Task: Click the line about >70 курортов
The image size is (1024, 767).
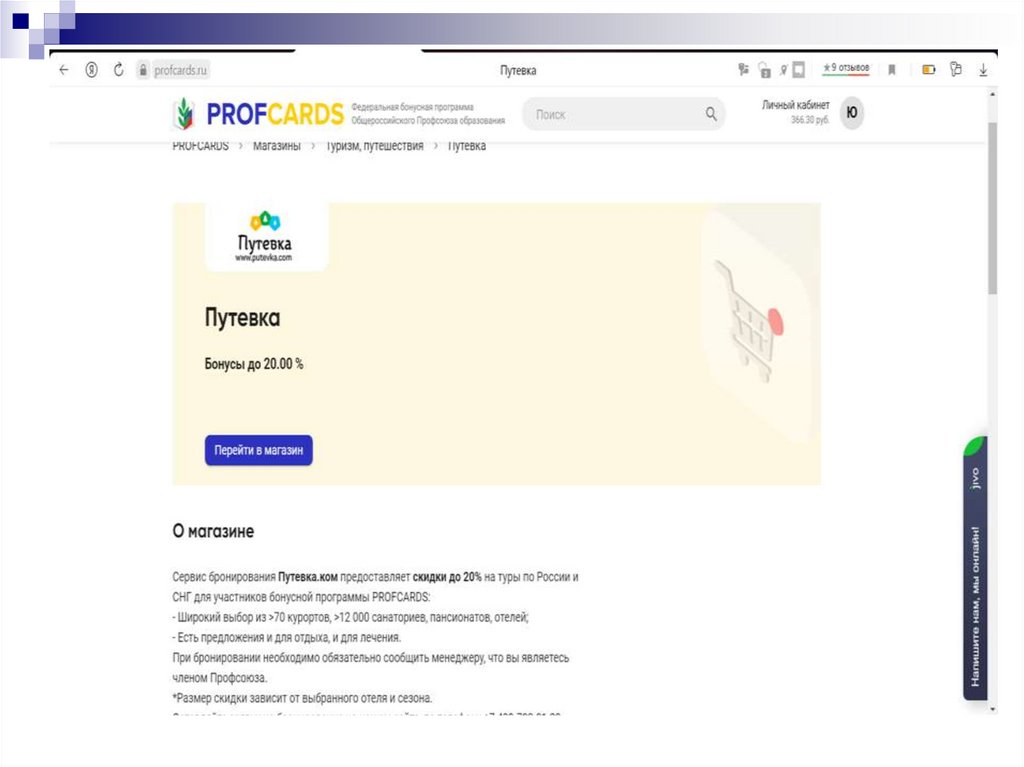Action: pyautogui.click(x=350, y=617)
